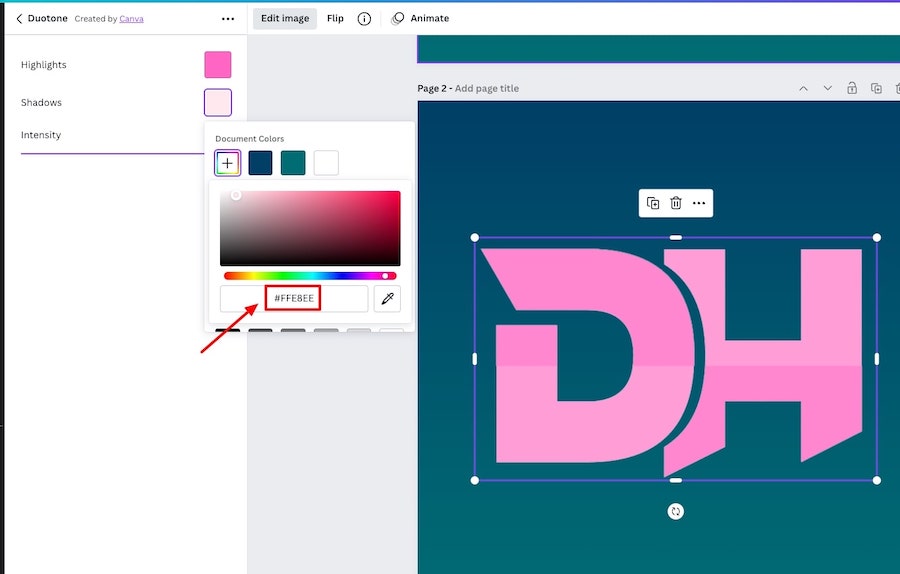
Task: Open Duotone more options ellipsis
Action: click(228, 18)
